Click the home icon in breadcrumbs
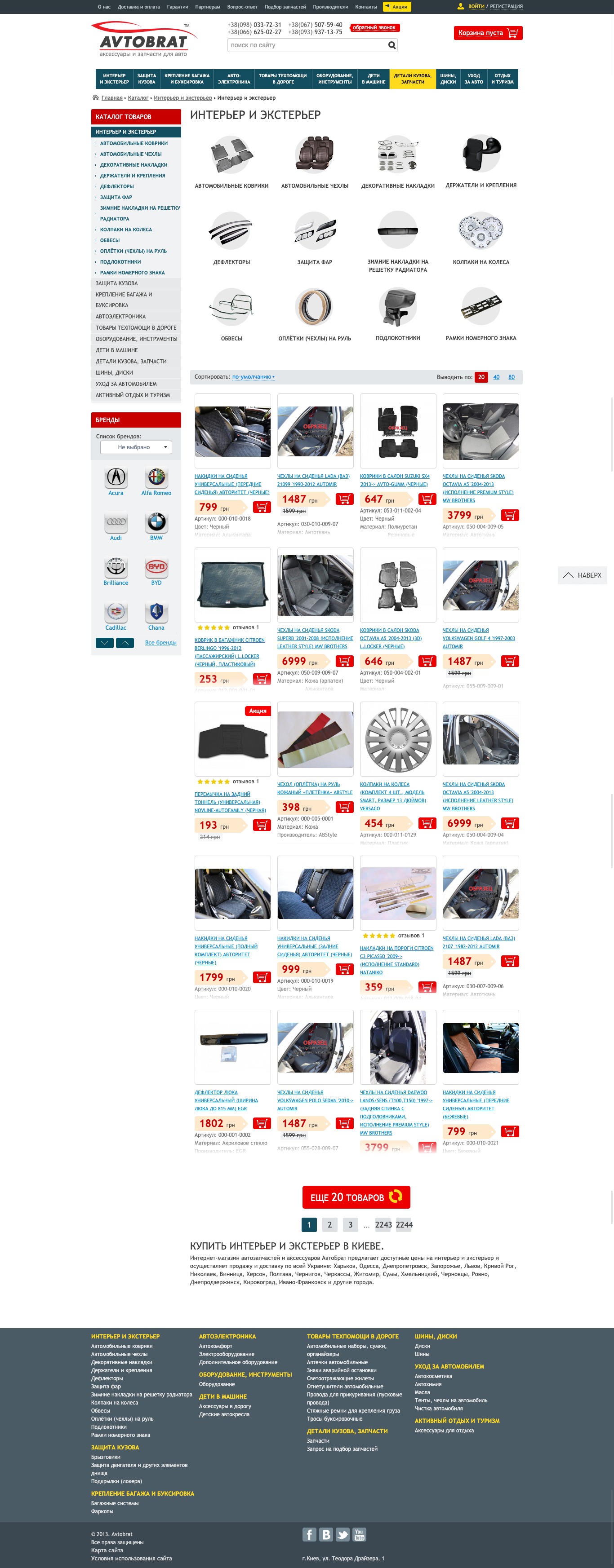The height and width of the screenshot is (1568, 614). click(x=96, y=97)
